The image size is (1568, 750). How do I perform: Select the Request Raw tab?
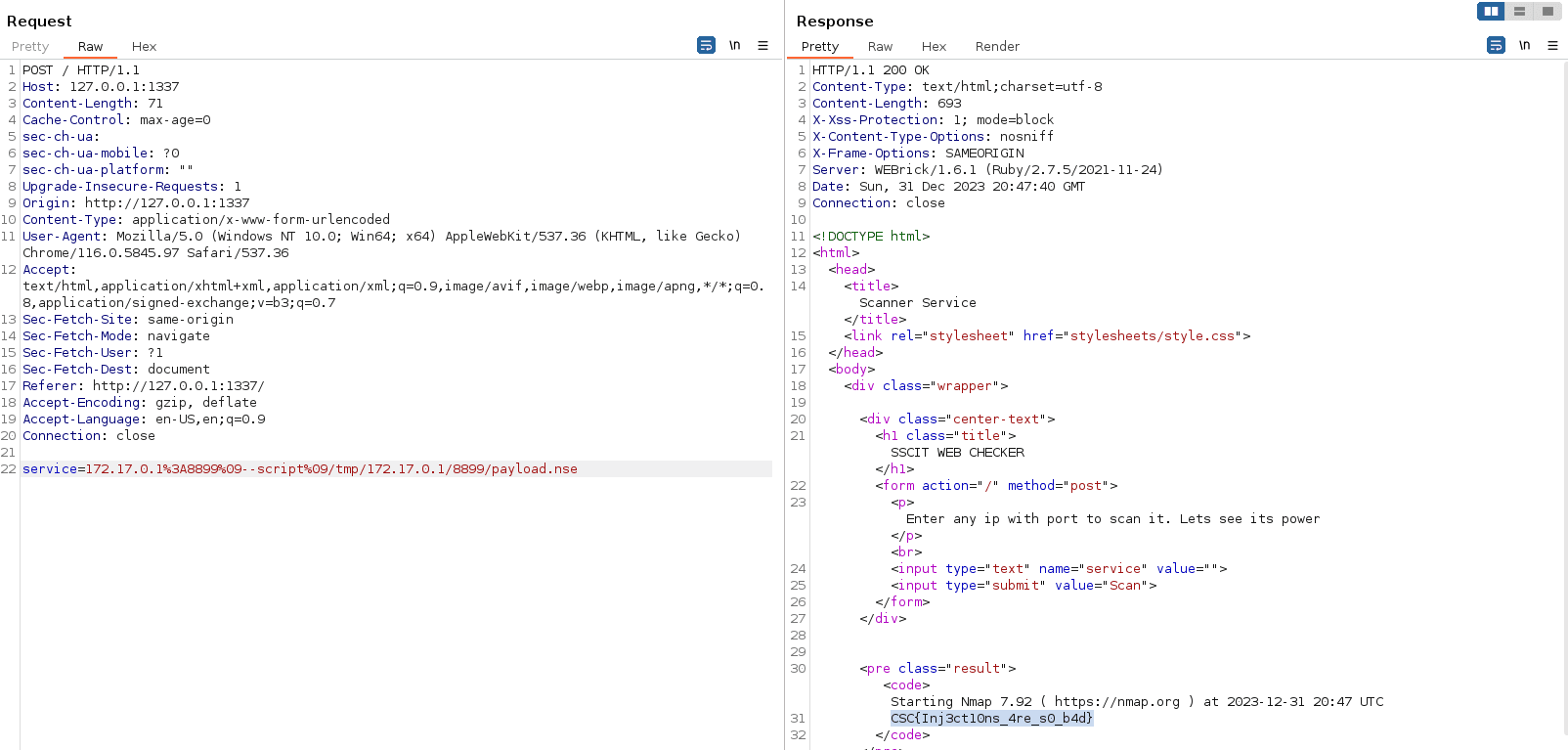coord(90,46)
